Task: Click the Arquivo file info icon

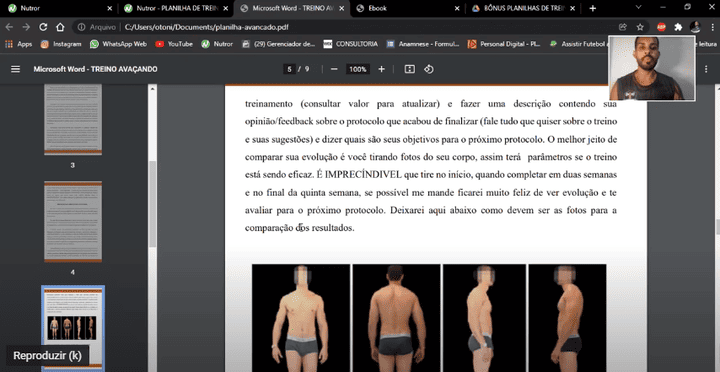Action: 81,27
